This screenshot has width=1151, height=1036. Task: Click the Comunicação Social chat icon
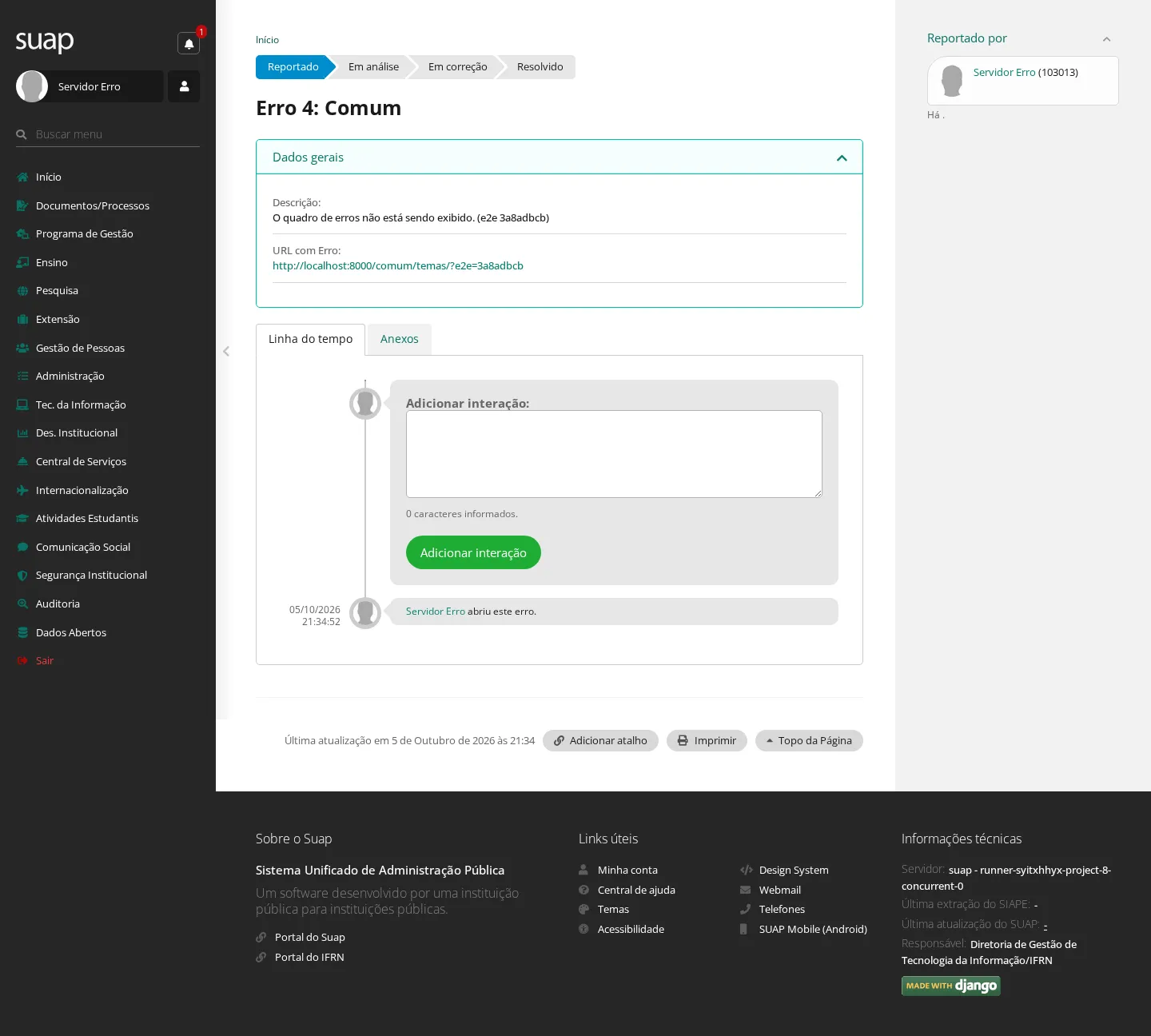pyautogui.click(x=22, y=548)
